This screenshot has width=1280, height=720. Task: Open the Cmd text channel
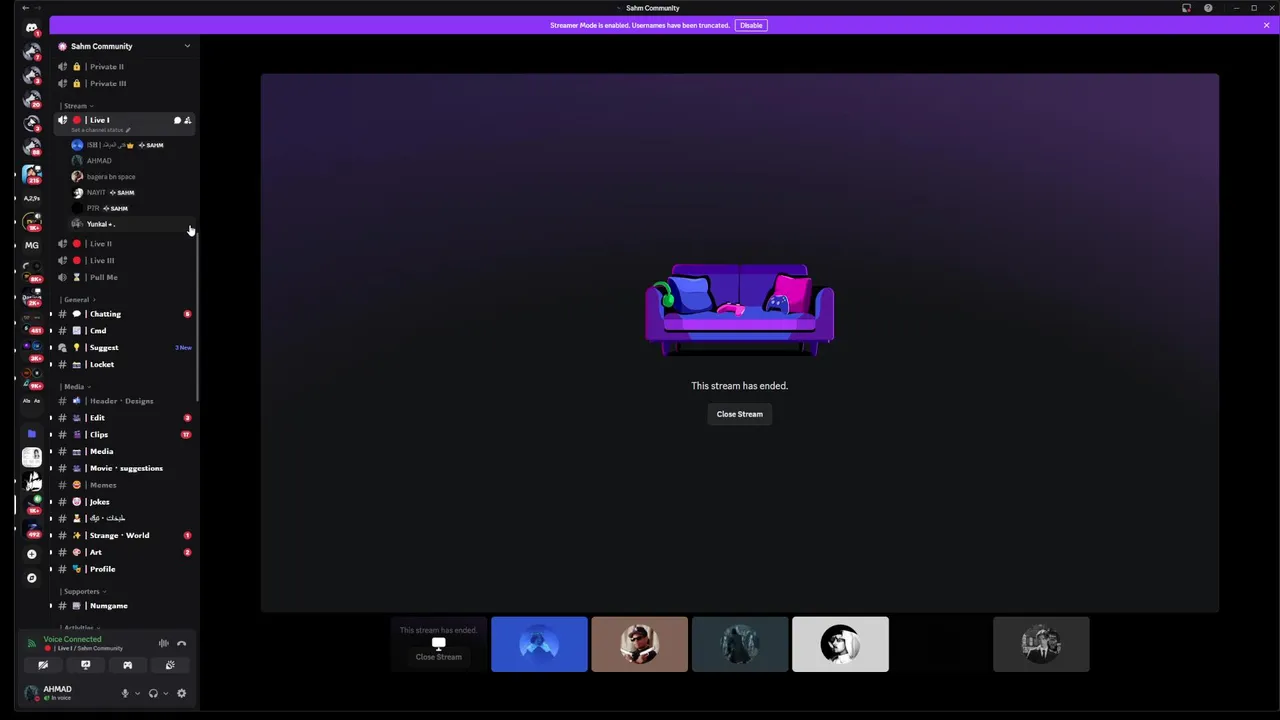[x=124, y=331]
